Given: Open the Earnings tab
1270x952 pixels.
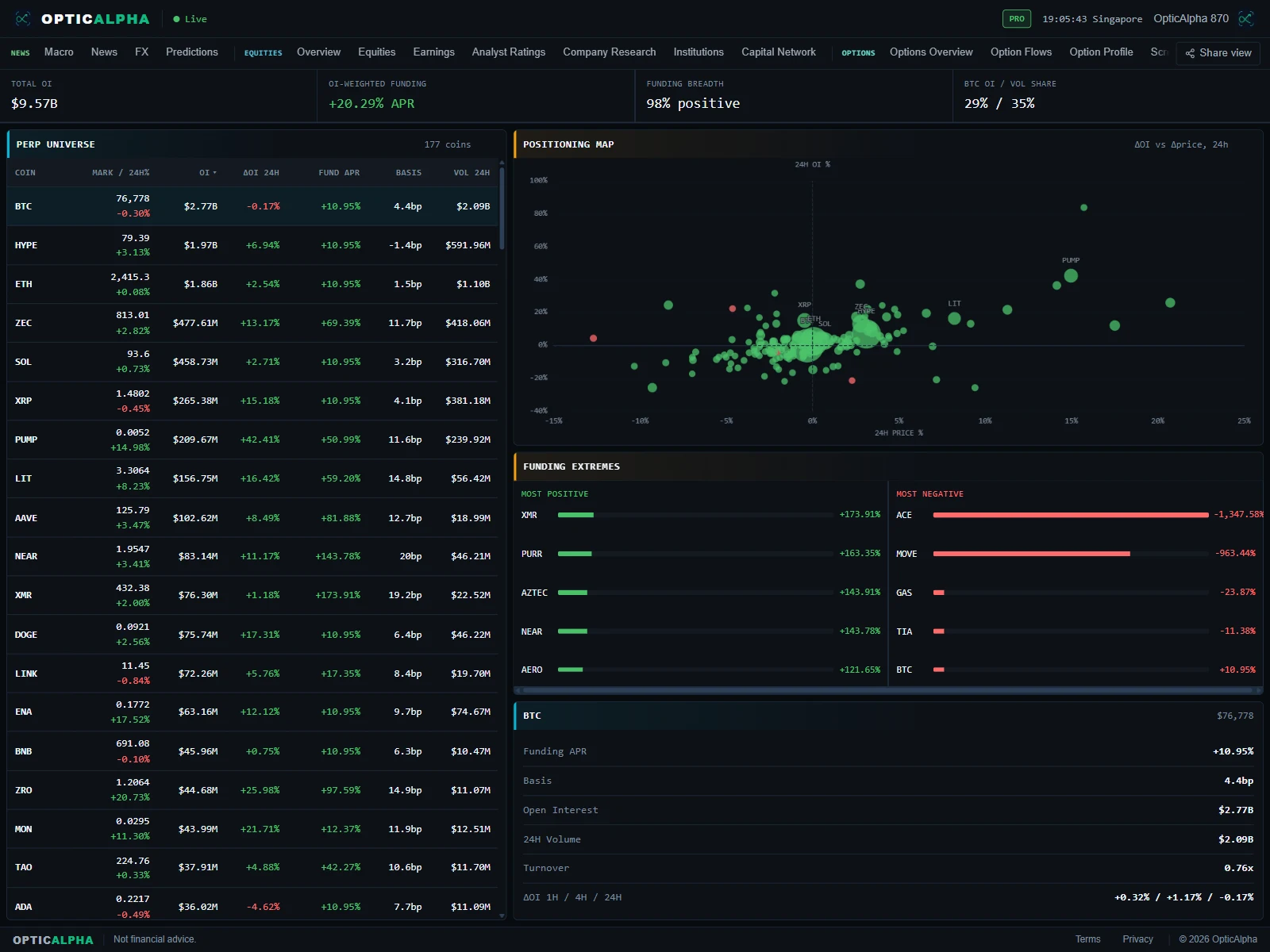Looking at the screenshot, I should point(433,52).
